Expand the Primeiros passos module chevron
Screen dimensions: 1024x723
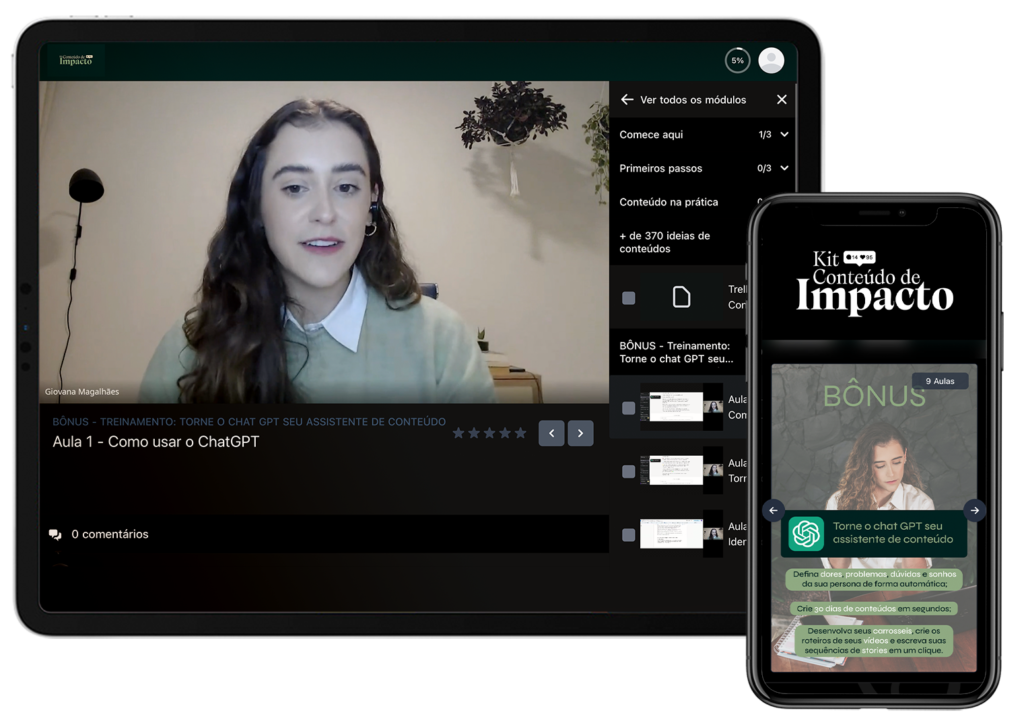click(784, 169)
